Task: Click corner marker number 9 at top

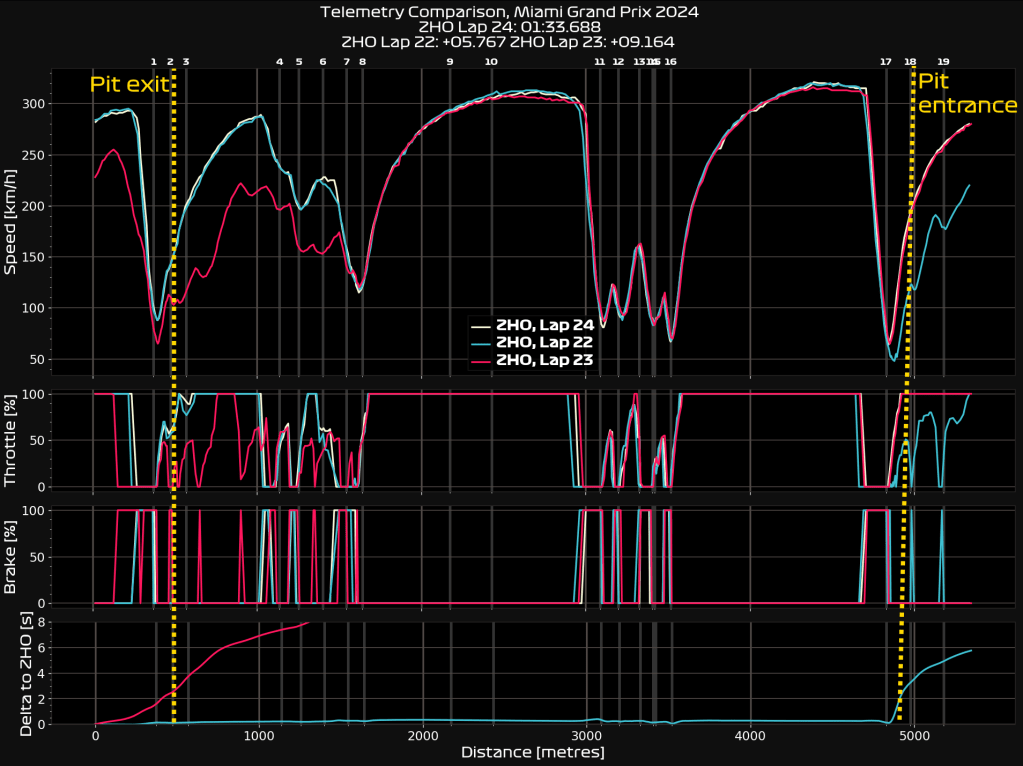Action: click(449, 62)
